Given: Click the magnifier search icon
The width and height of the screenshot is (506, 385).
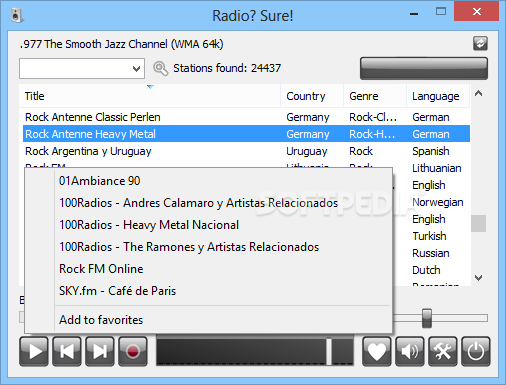Looking at the screenshot, I should point(160,68).
